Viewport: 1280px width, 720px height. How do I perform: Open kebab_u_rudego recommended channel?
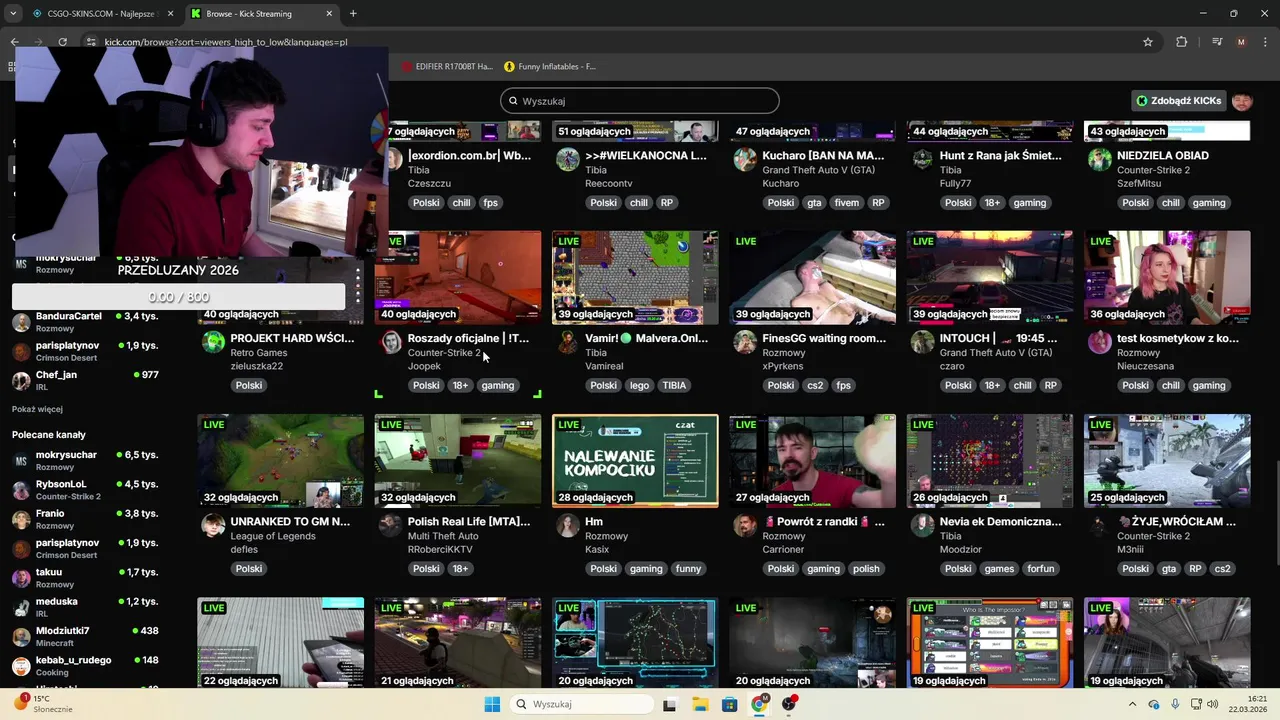[87, 666]
